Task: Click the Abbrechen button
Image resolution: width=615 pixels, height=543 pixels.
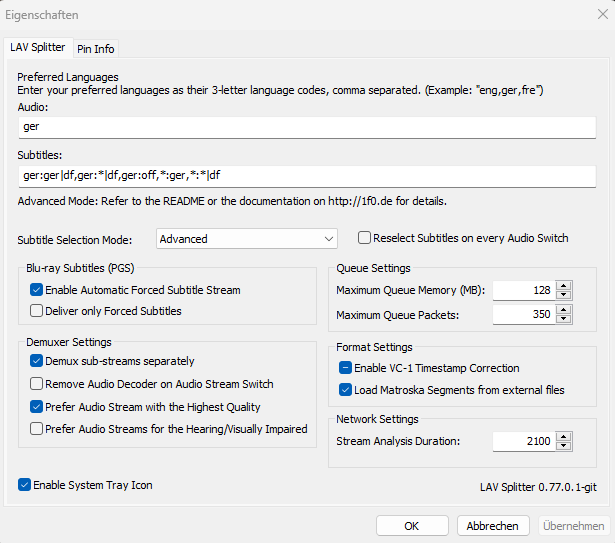Action: [493, 525]
